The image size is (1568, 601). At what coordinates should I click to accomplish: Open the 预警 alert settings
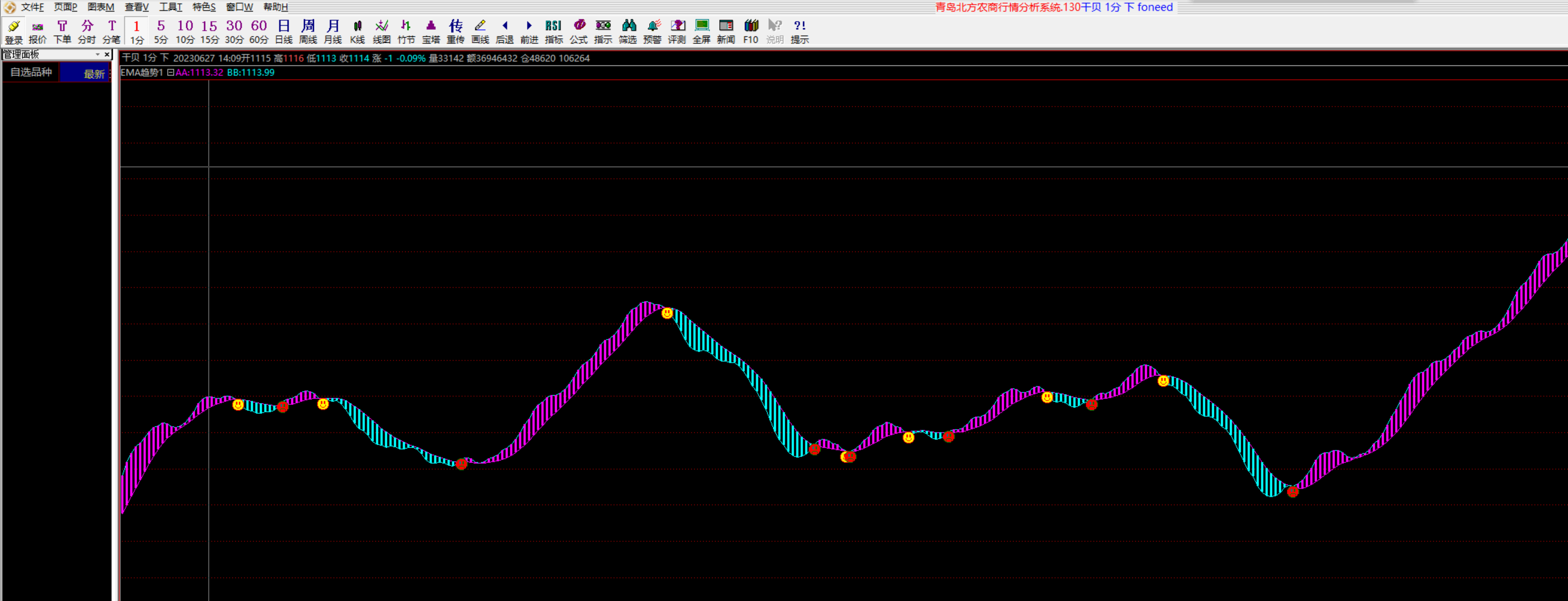652,32
